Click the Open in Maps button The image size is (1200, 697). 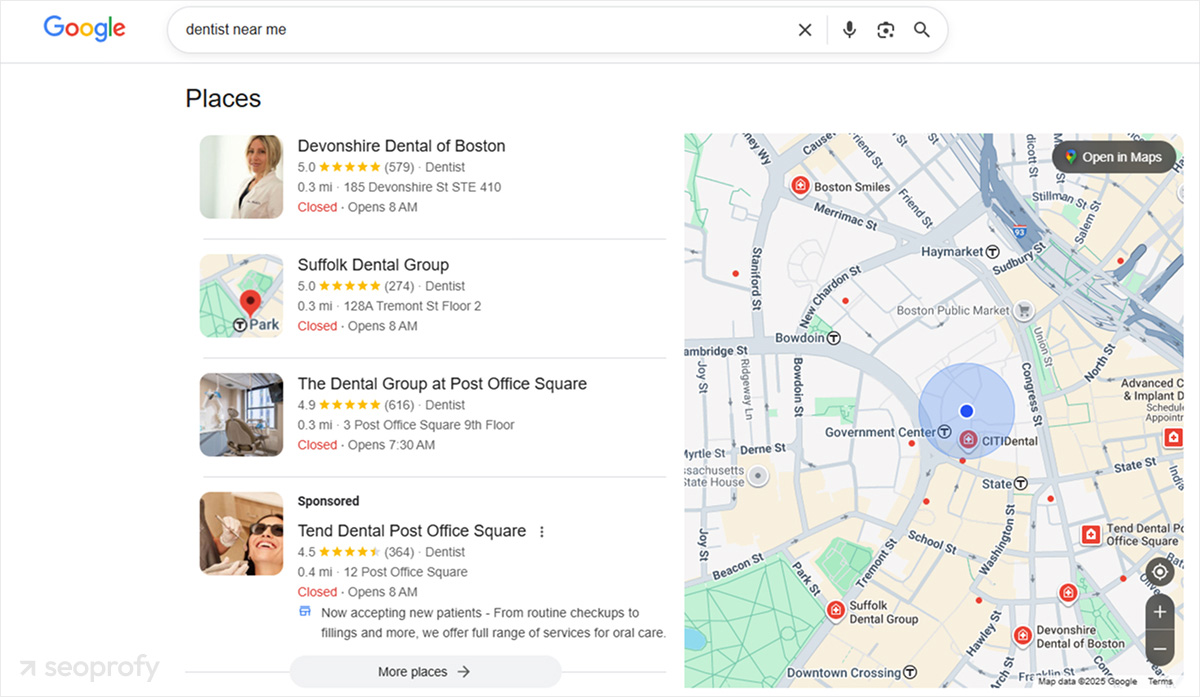[1114, 157]
